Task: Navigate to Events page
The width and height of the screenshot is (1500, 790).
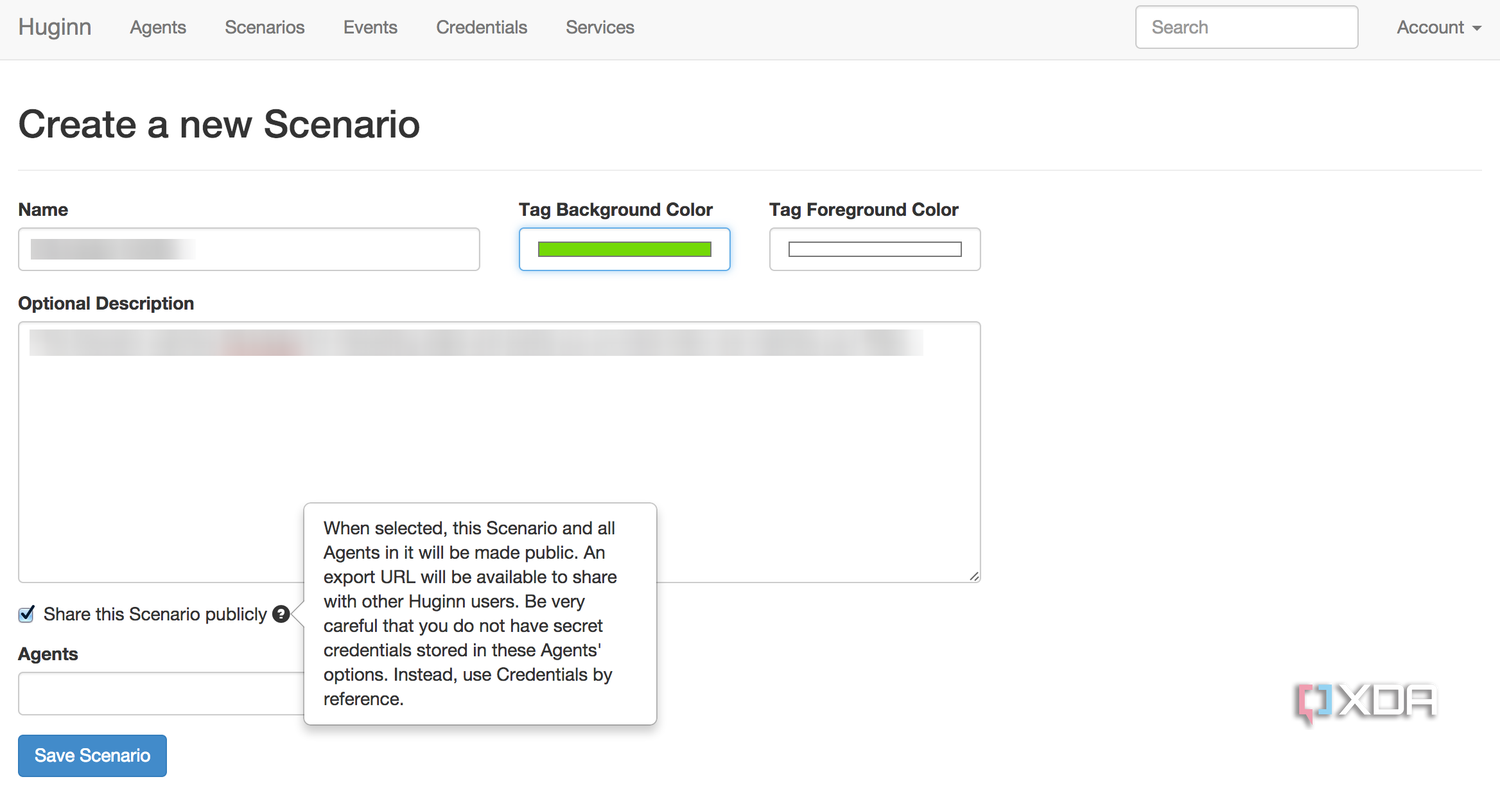Action: (x=371, y=28)
